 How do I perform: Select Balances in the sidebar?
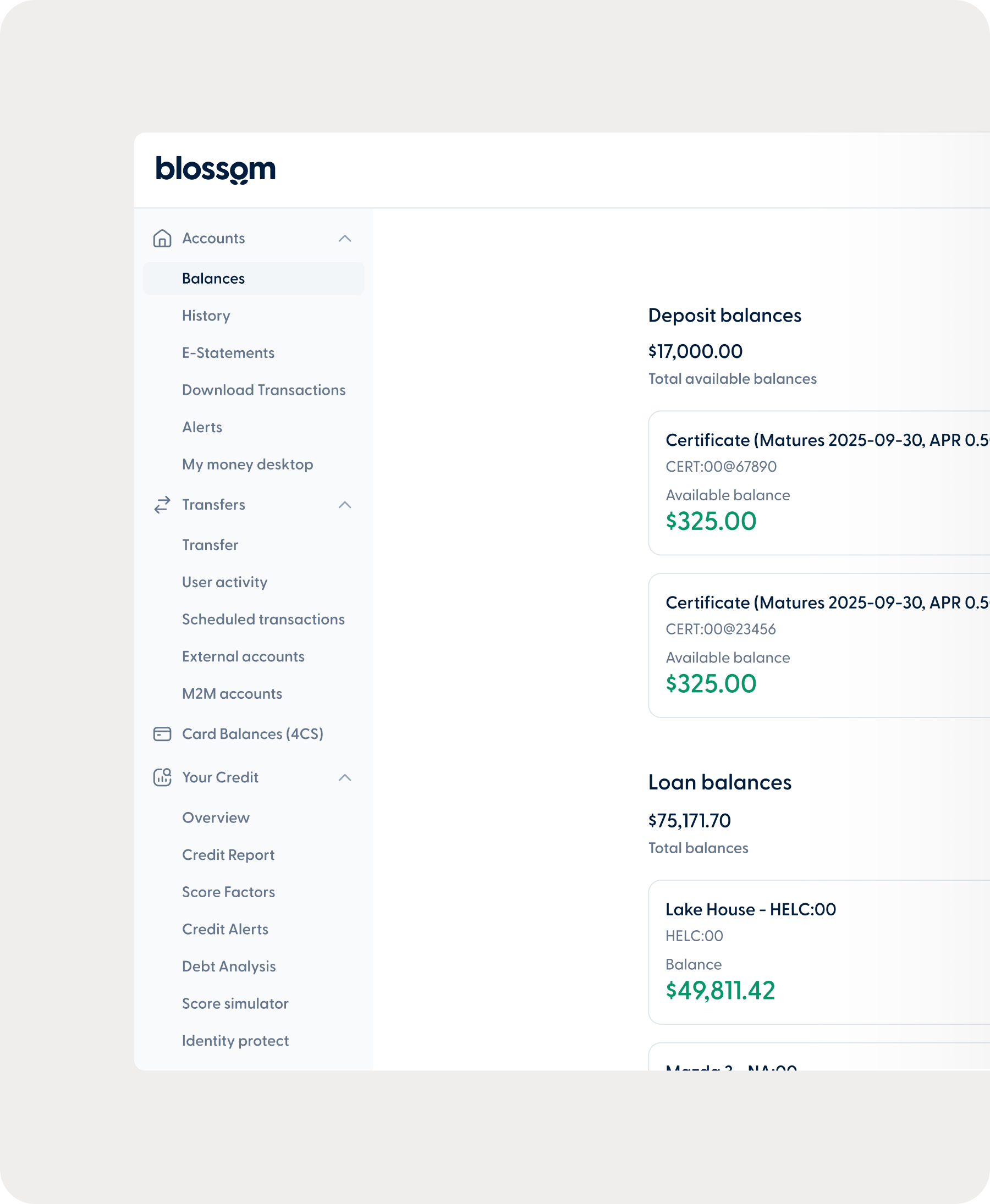pyautogui.click(x=213, y=278)
